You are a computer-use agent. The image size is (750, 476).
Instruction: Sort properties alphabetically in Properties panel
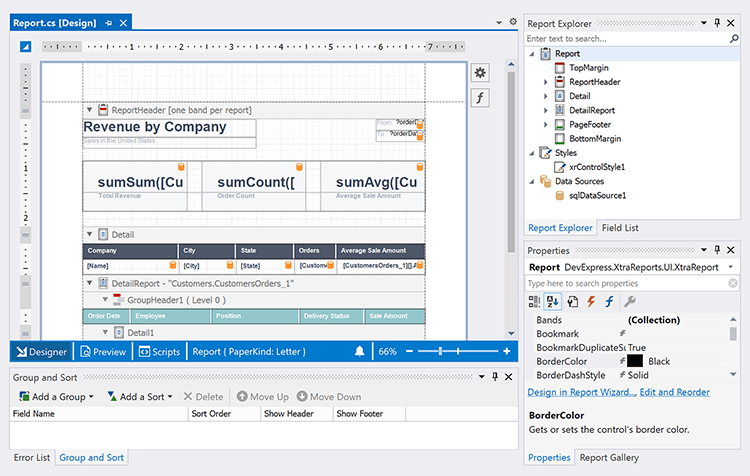point(553,301)
